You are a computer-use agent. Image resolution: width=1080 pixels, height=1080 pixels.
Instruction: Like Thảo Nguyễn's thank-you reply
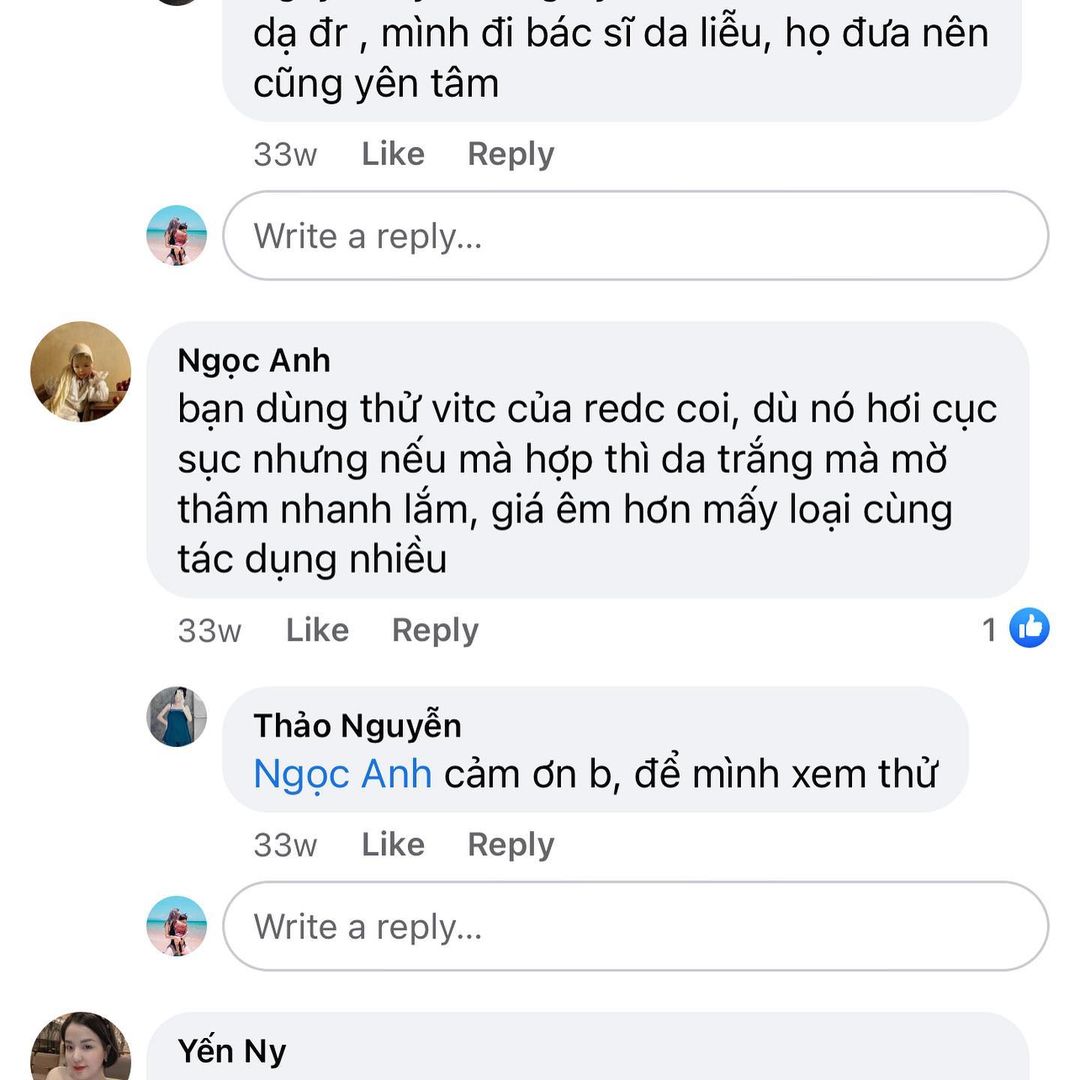[x=393, y=845]
